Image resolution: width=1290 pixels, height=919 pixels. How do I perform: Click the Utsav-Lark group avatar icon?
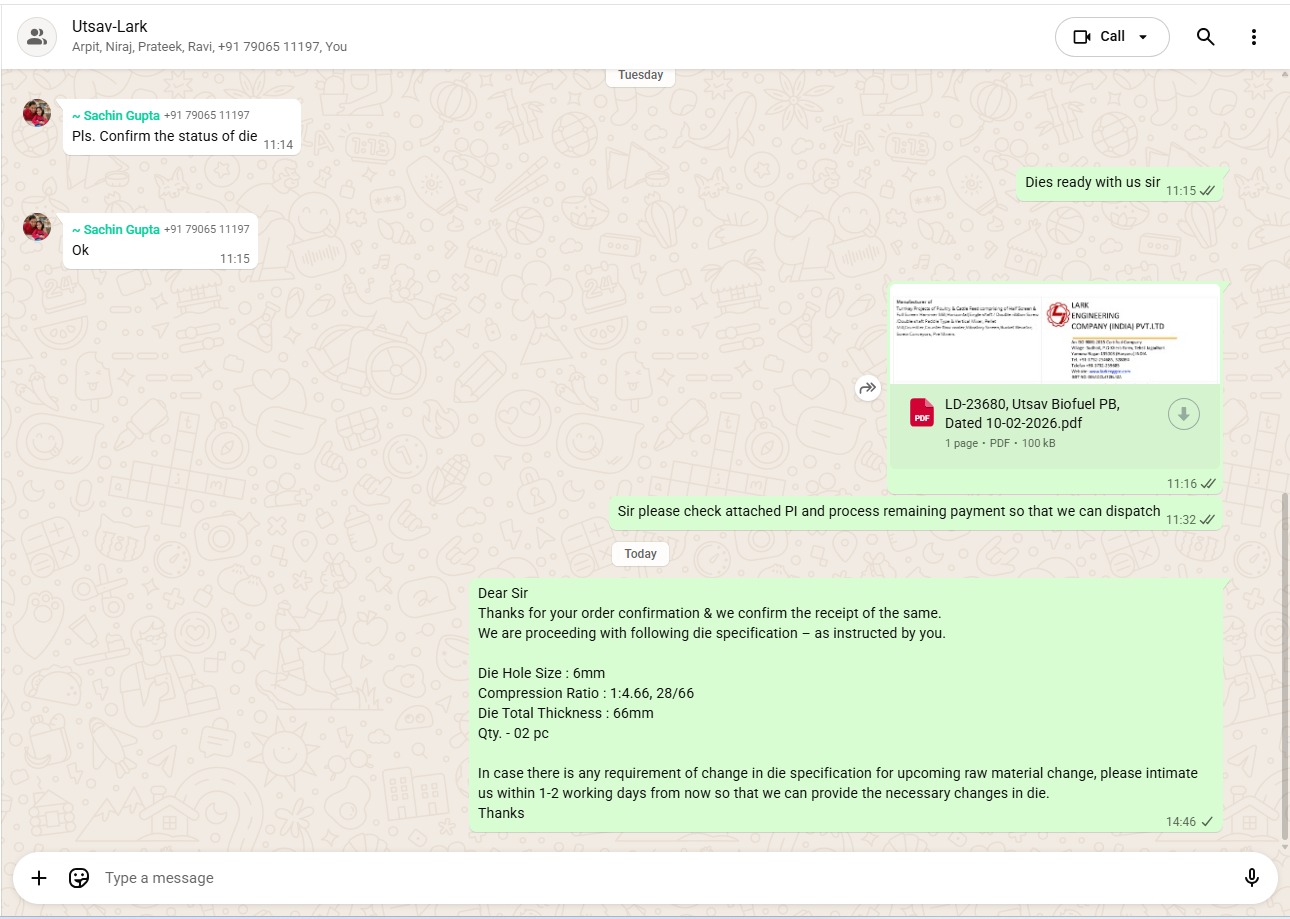click(x=37, y=37)
